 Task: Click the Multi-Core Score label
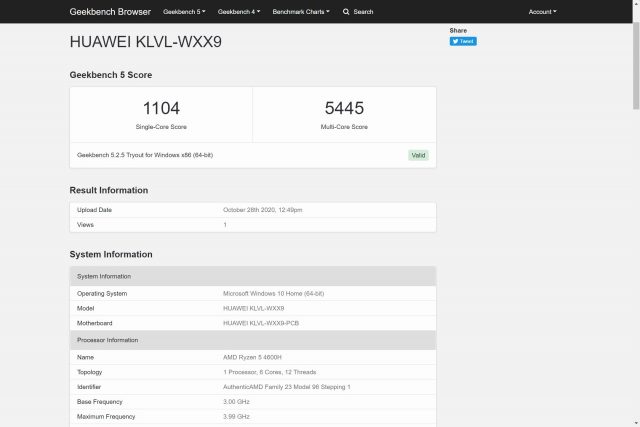click(x=344, y=127)
